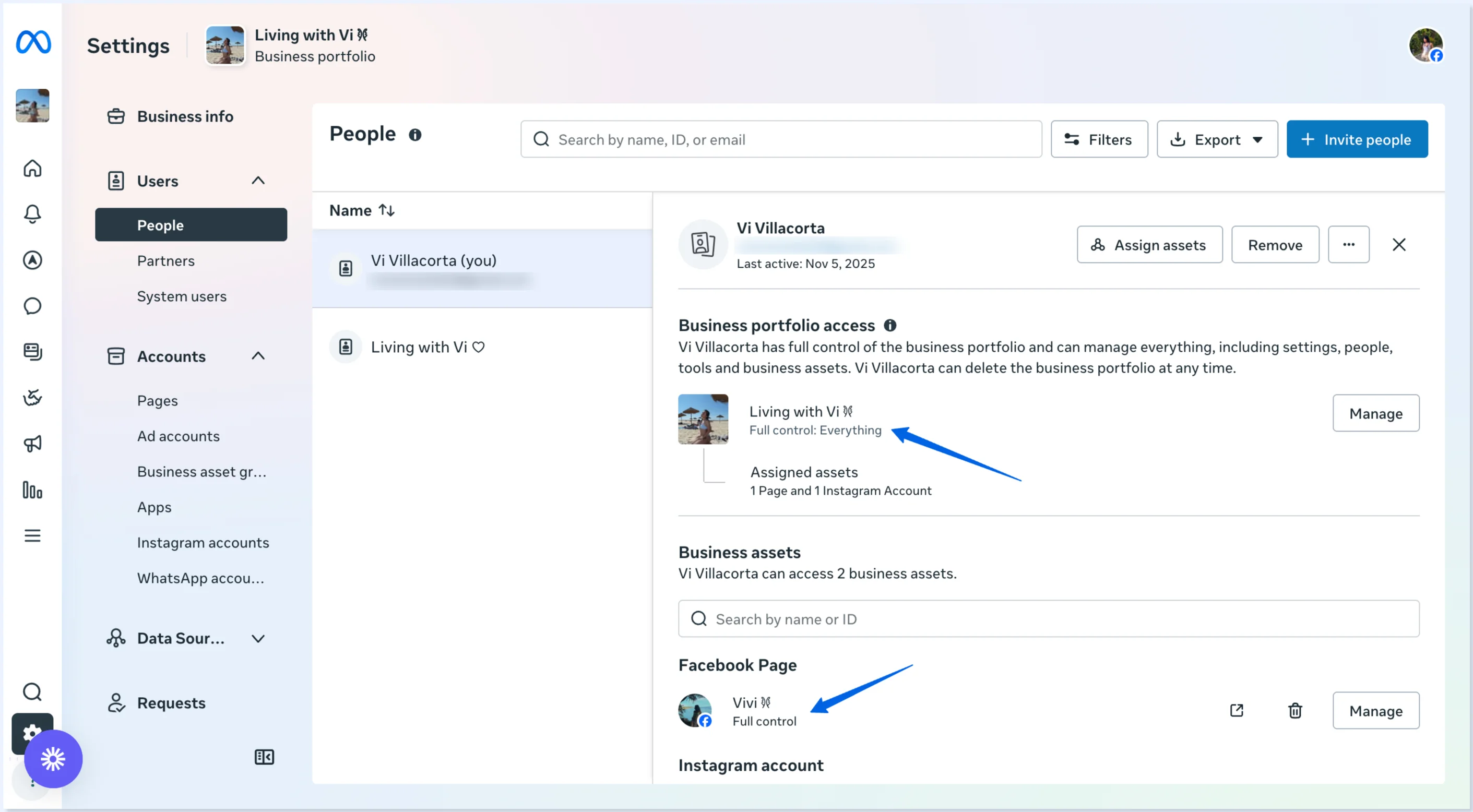Sort list by Name column arrows

click(x=387, y=211)
